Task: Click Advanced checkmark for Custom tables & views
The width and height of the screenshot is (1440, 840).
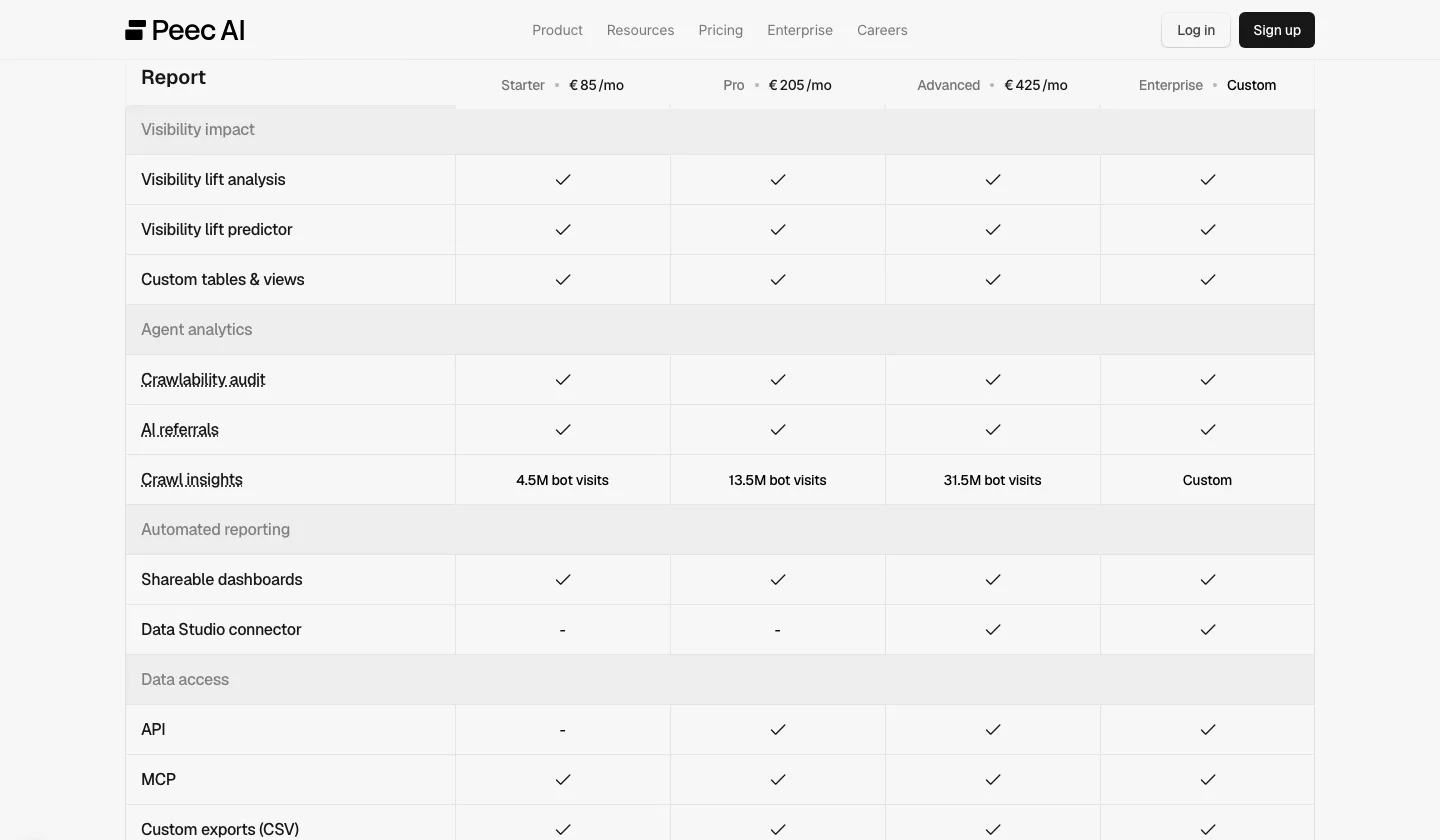Action: tap(993, 280)
